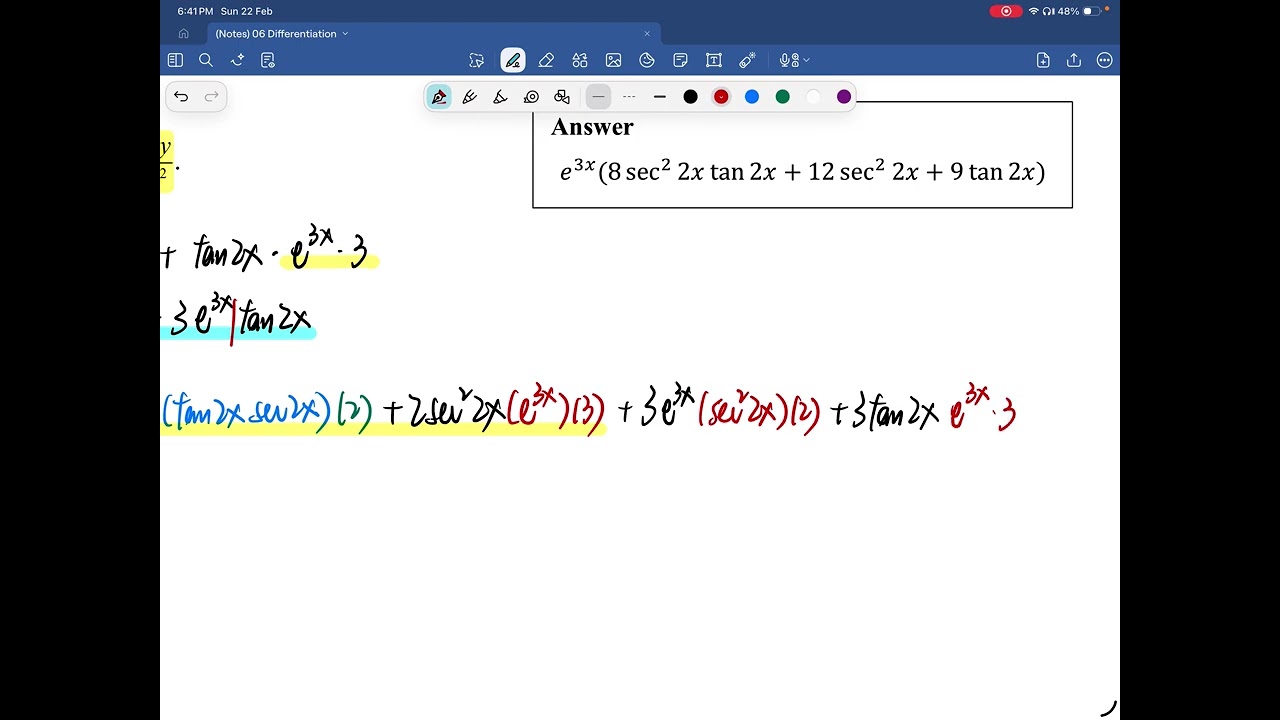Select the thick stroke width
Viewport: 1280px width, 720px height.
tap(660, 97)
